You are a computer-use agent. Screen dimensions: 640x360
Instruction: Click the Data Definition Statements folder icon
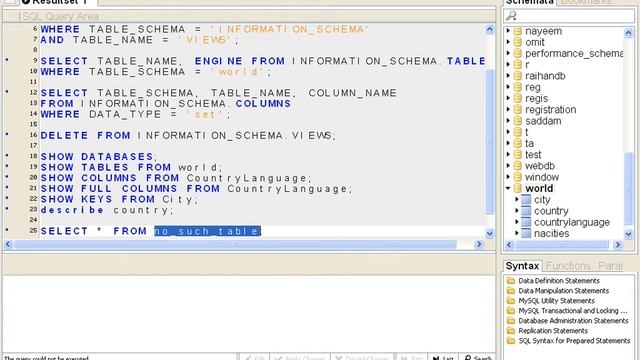coord(511,280)
